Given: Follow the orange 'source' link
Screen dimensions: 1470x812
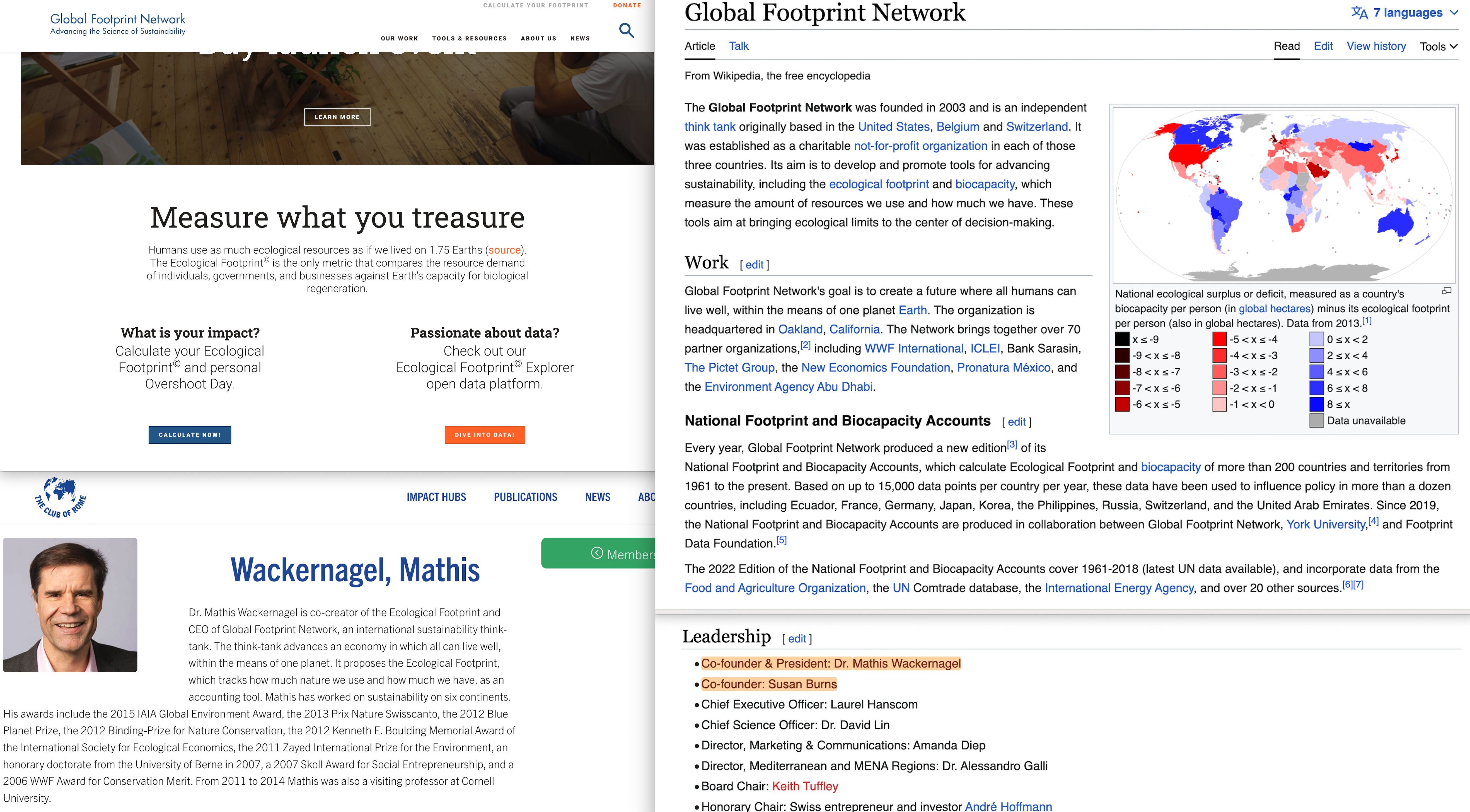Looking at the screenshot, I should coord(504,250).
